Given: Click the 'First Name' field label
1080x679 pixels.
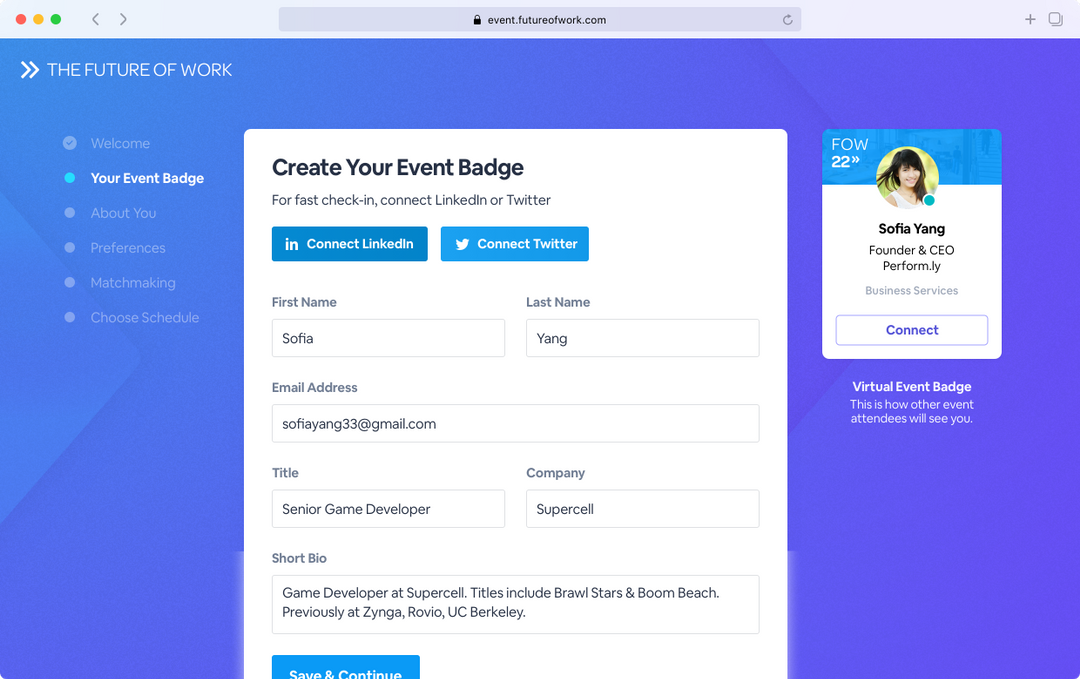Looking at the screenshot, I should tap(304, 302).
